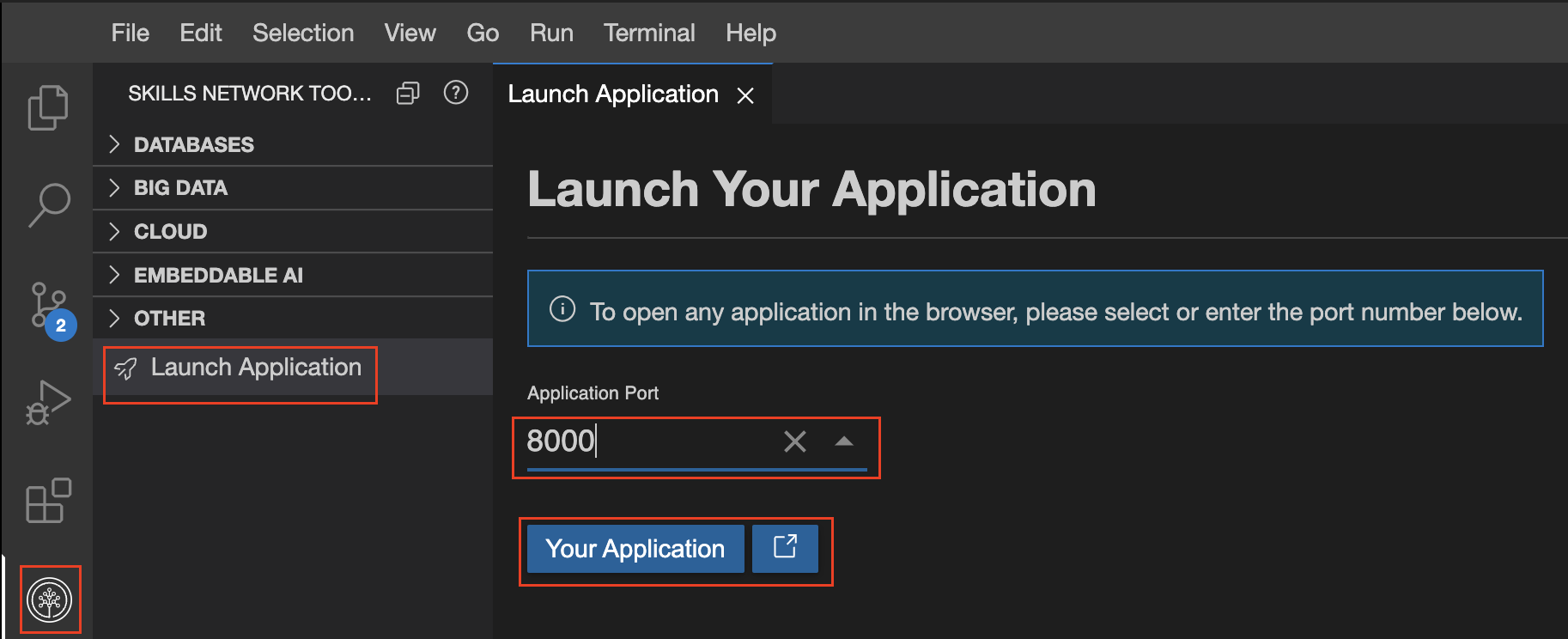Select Launch Application in the sidebar tree
Image resolution: width=1568 pixels, height=639 pixels.
pyautogui.click(x=293, y=368)
